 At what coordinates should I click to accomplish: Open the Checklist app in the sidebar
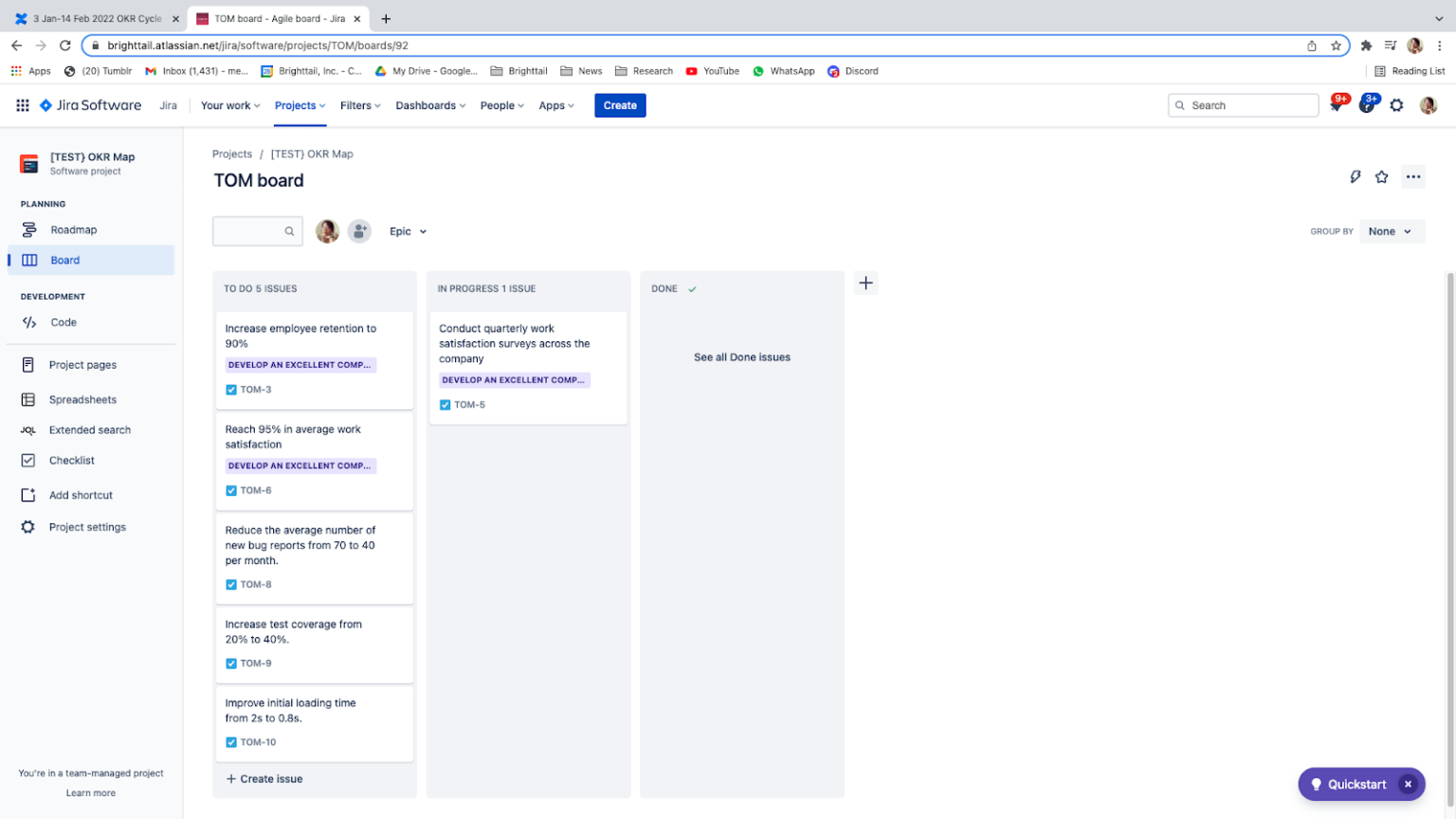(x=72, y=460)
